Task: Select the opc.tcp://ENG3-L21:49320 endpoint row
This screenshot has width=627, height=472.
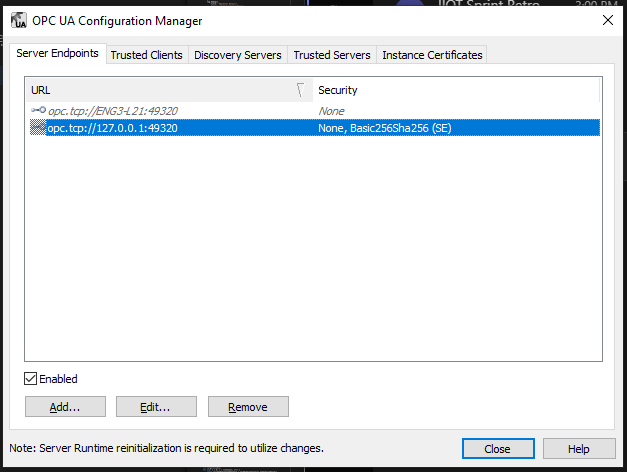Action: coord(315,111)
